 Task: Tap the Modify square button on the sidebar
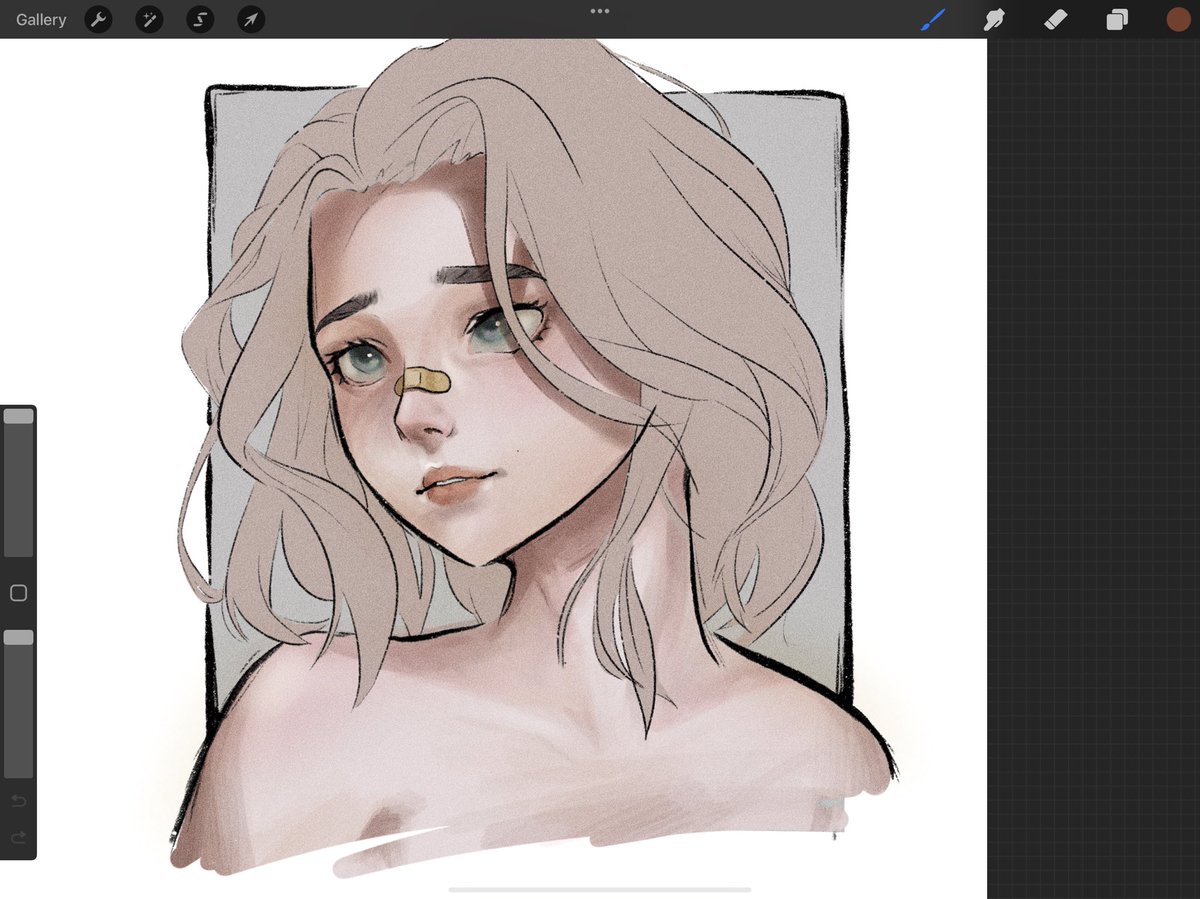tap(18, 593)
